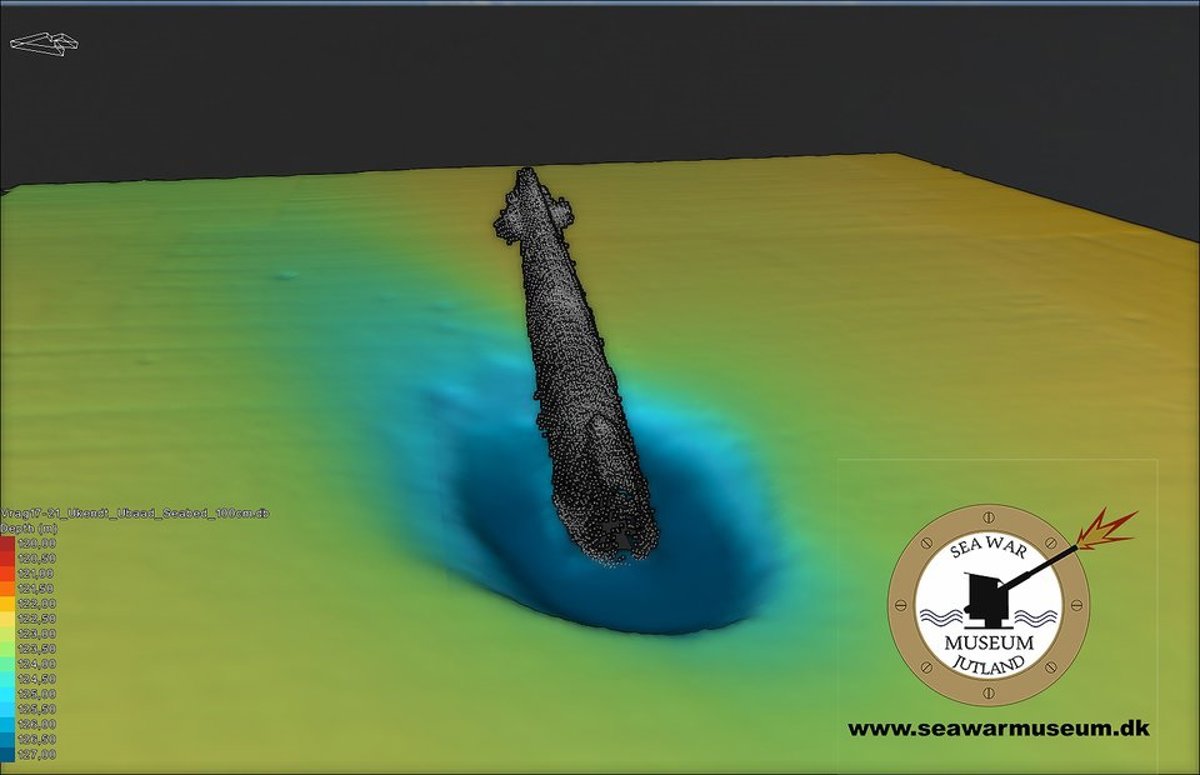This screenshot has height=775, width=1200.
Task: Pick the 124,00 depth color swatch
Action: click(x=7, y=663)
